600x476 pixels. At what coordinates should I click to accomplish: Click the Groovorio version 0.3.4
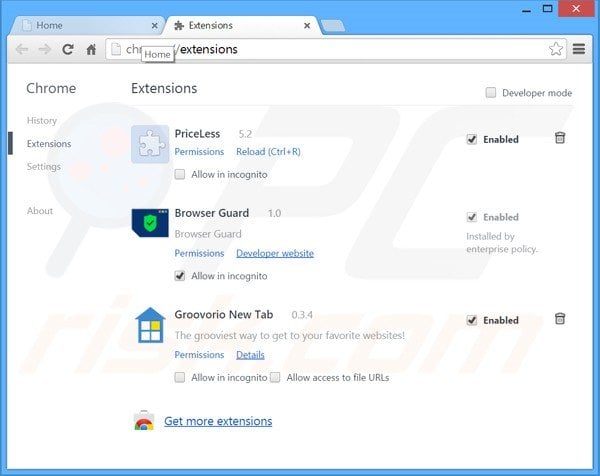(x=302, y=315)
